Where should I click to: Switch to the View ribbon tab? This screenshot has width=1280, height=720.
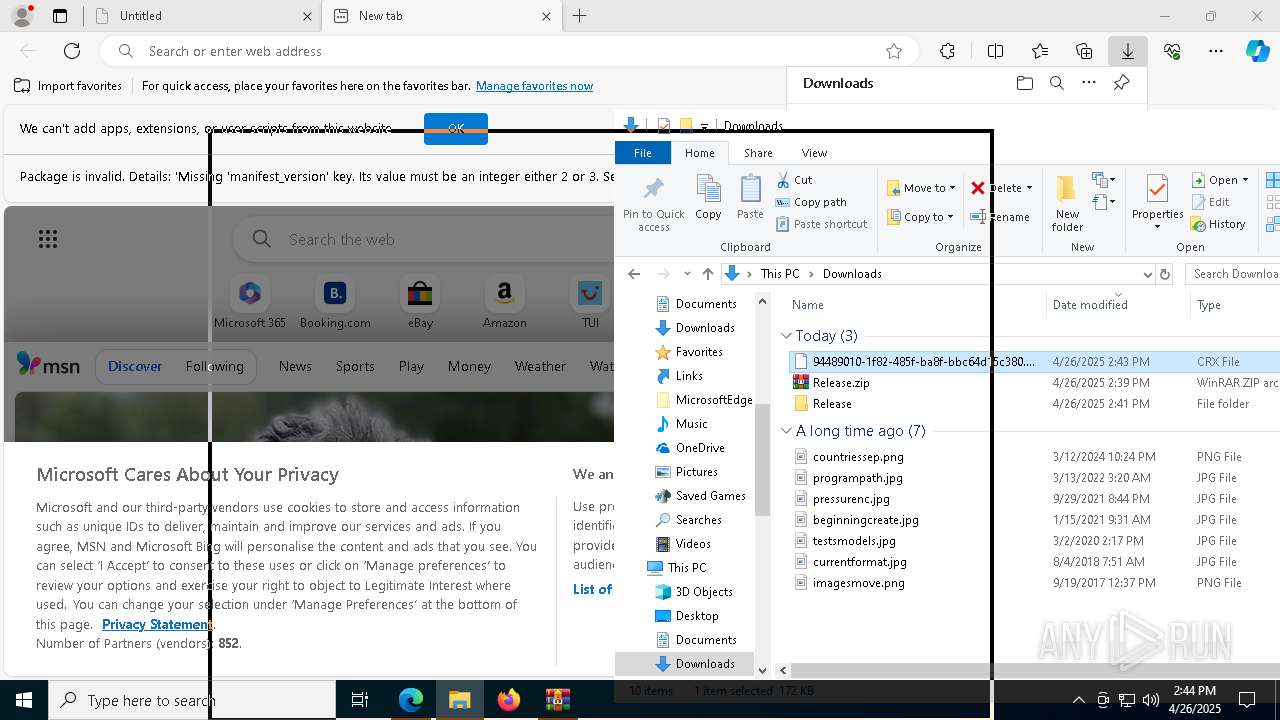coord(814,153)
